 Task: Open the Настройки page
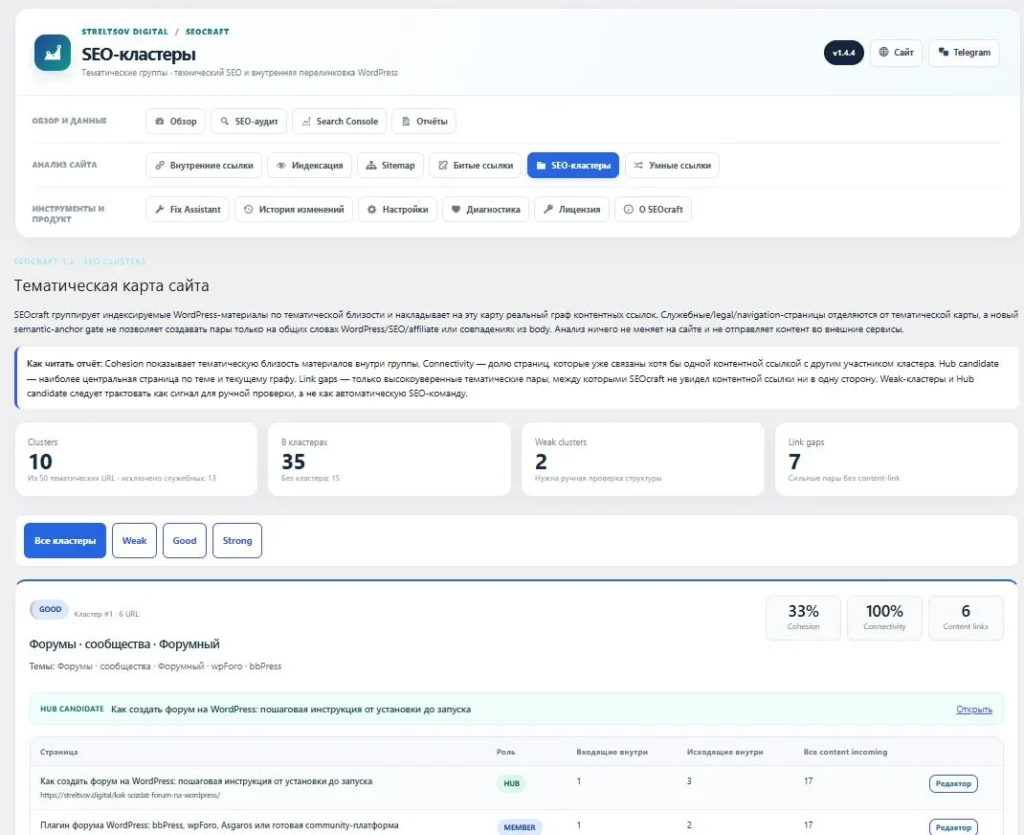pyautogui.click(x=397, y=209)
